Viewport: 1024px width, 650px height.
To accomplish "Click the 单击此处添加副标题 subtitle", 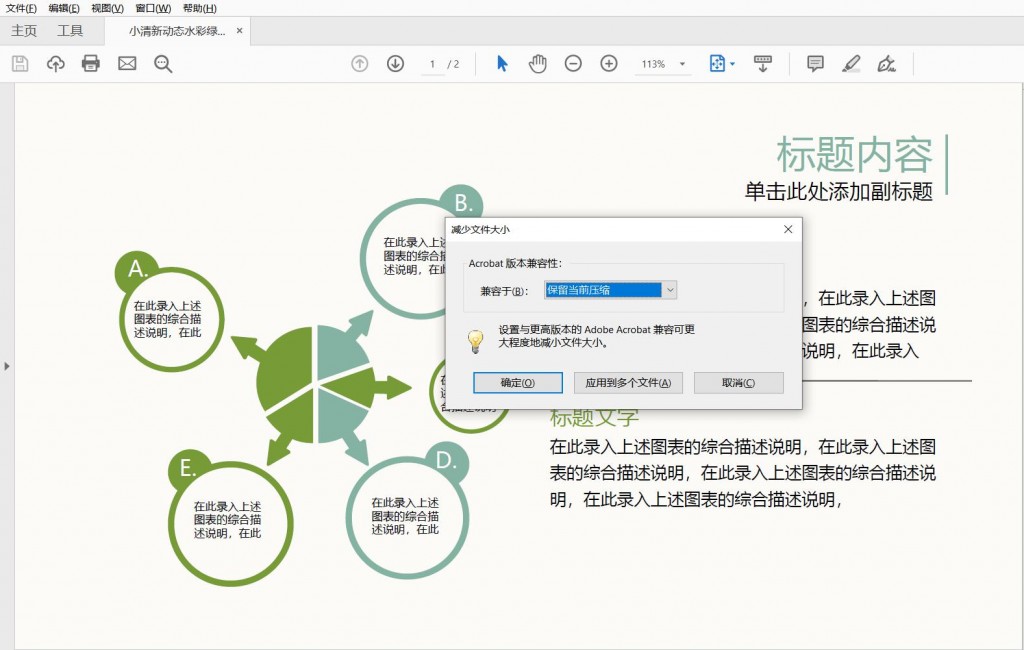I will [839, 191].
